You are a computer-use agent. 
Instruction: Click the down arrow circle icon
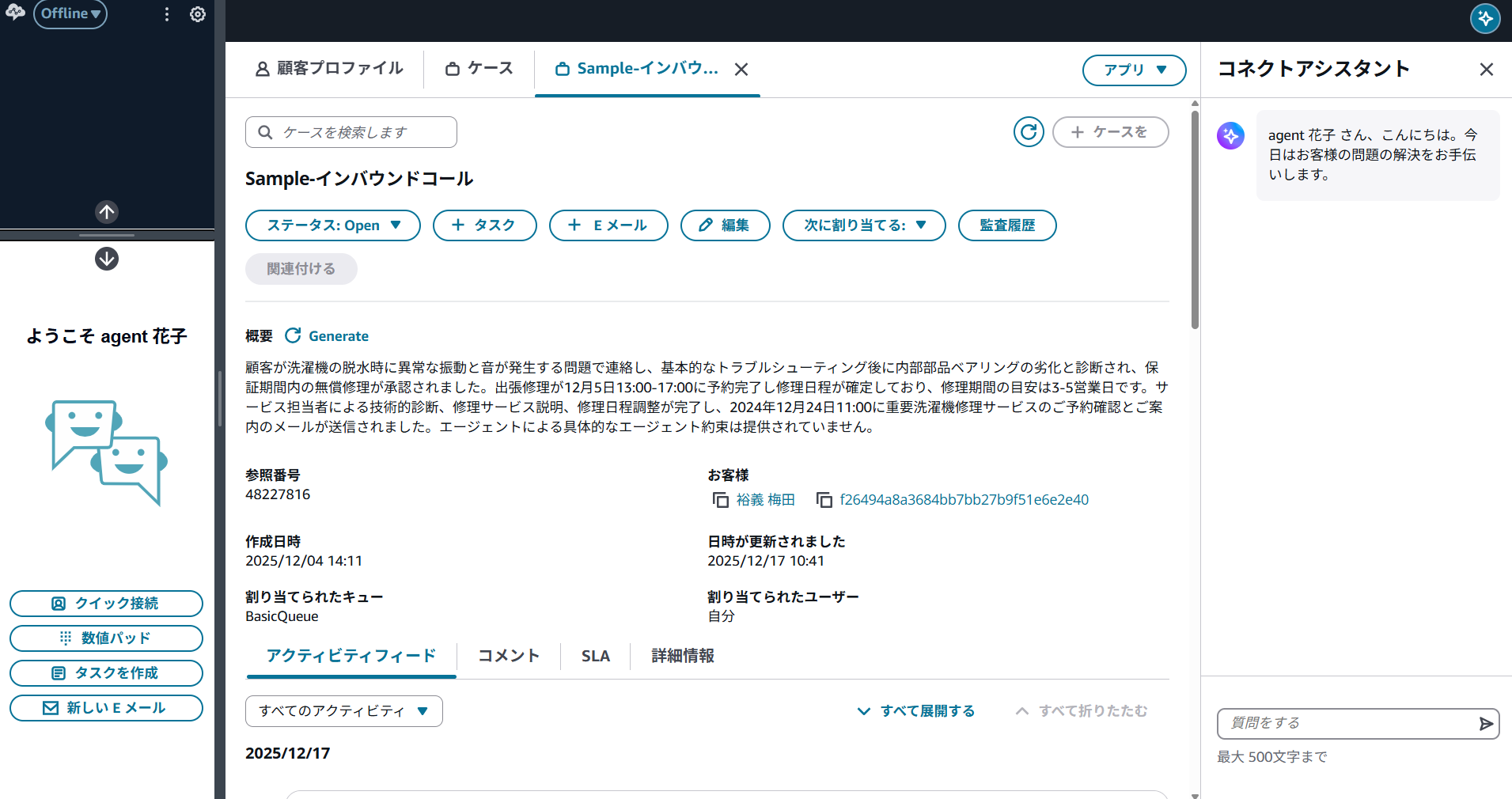pyautogui.click(x=107, y=259)
